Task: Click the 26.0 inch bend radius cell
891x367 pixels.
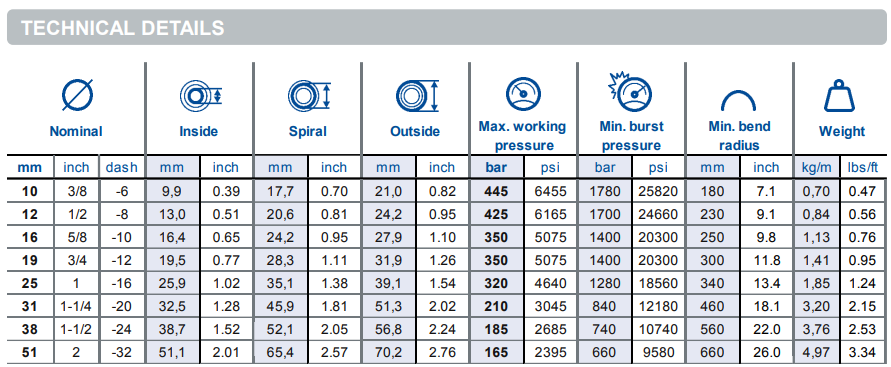Action: coord(765,353)
